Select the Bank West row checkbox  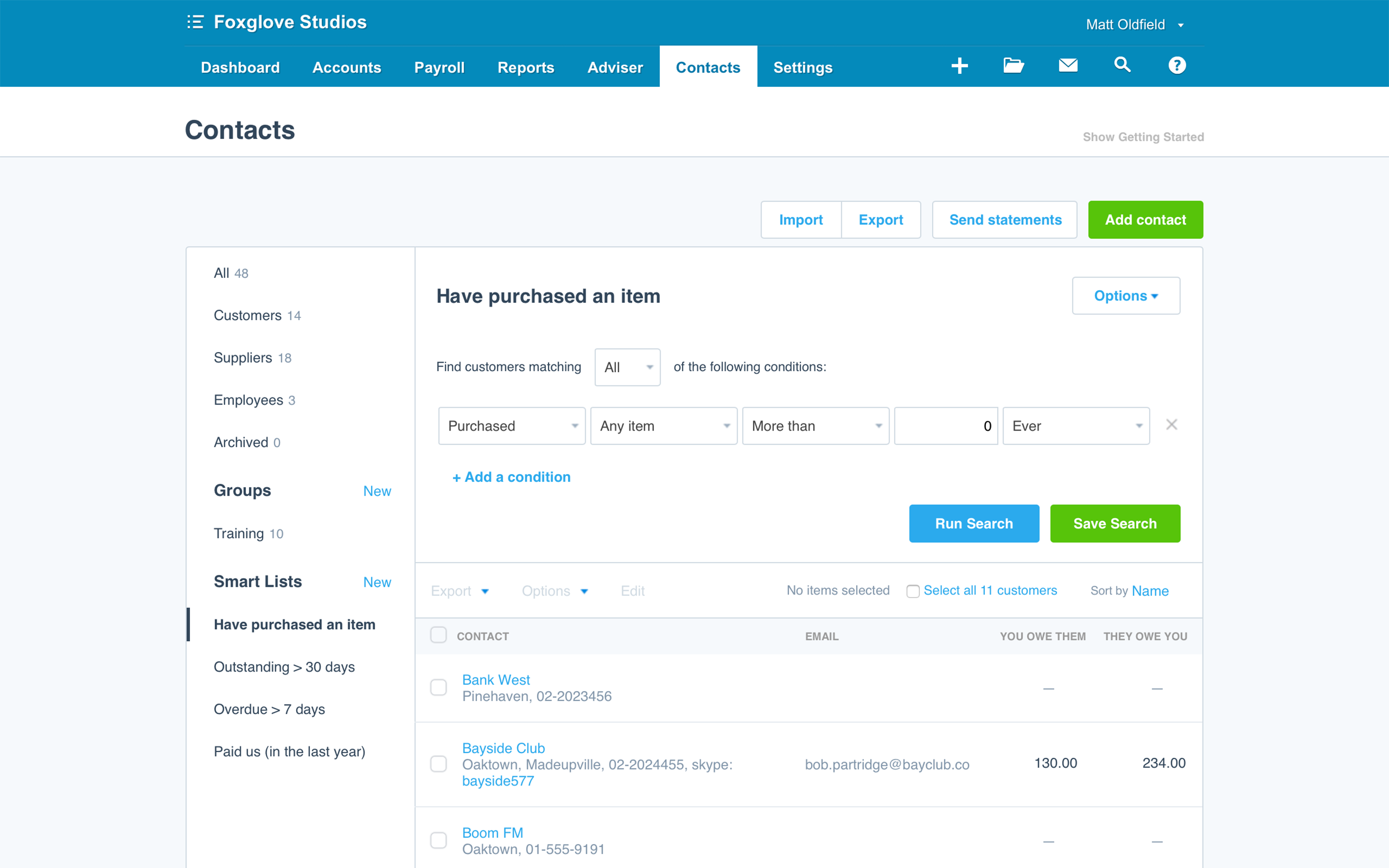[438, 687]
